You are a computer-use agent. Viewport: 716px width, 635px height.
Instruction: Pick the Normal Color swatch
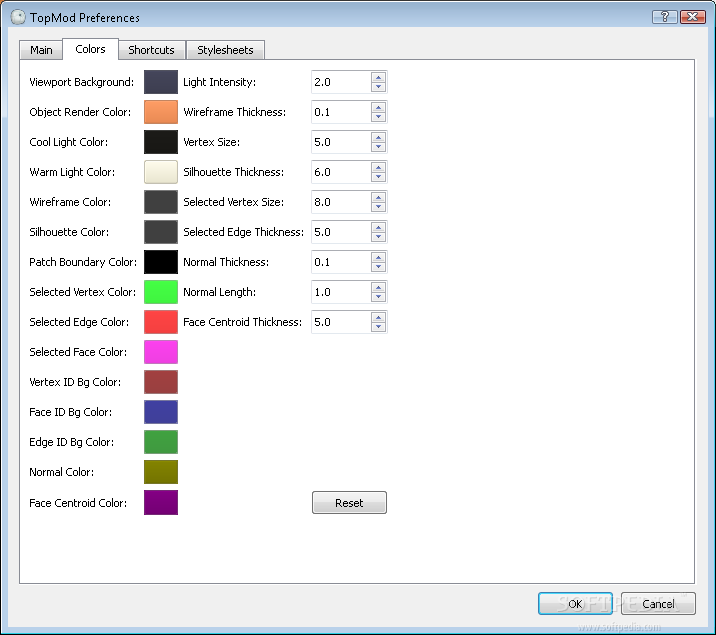pyautogui.click(x=161, y=472)
